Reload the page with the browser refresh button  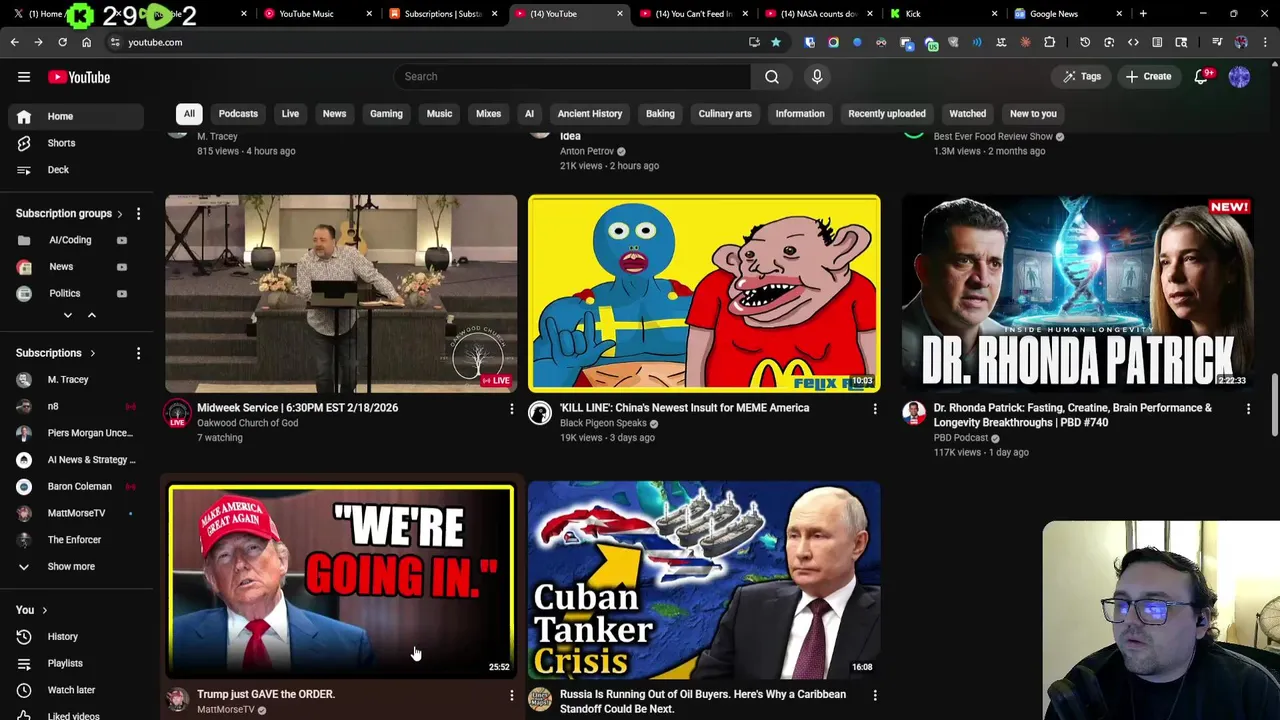pos(62,42)
